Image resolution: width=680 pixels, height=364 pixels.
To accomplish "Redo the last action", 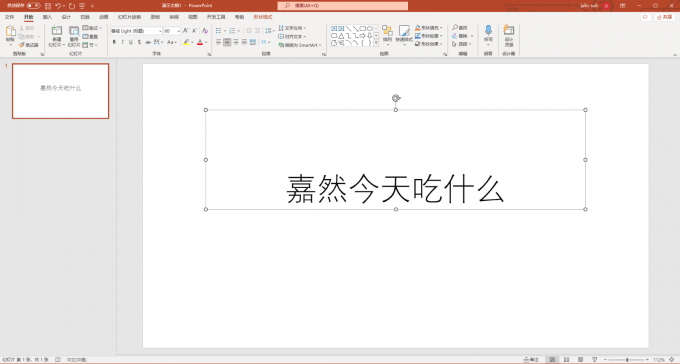I will pos(72,6).
